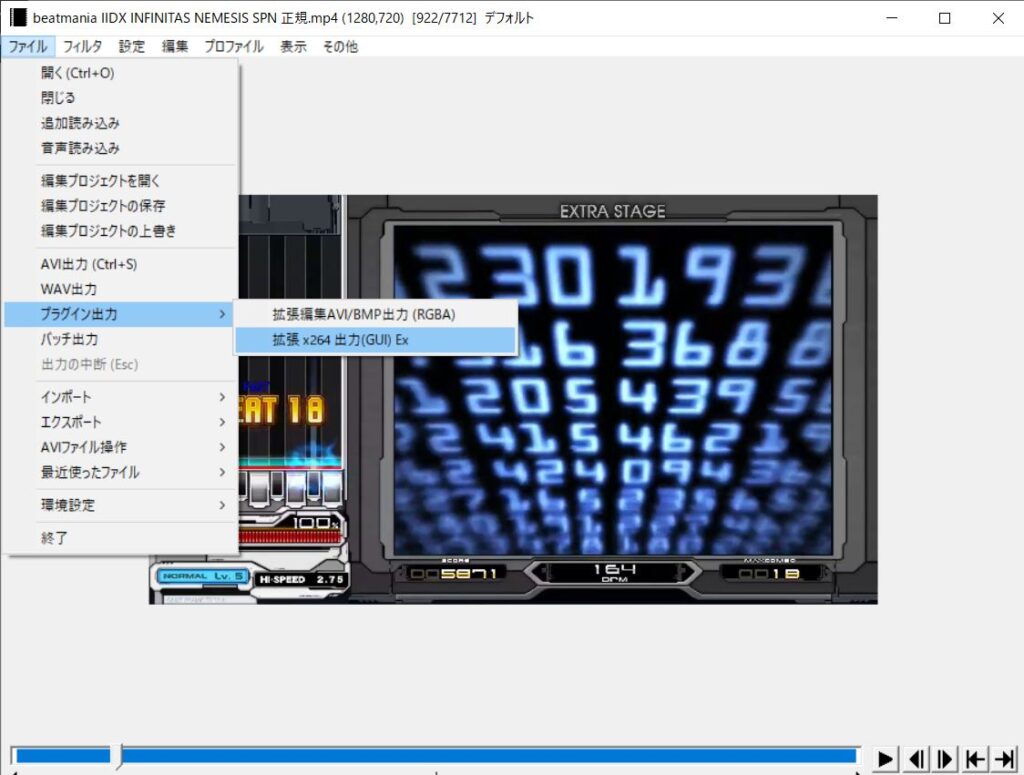Jump to the first frame
The width and height of the screenshot is (1024, 775).
[975, 759]
